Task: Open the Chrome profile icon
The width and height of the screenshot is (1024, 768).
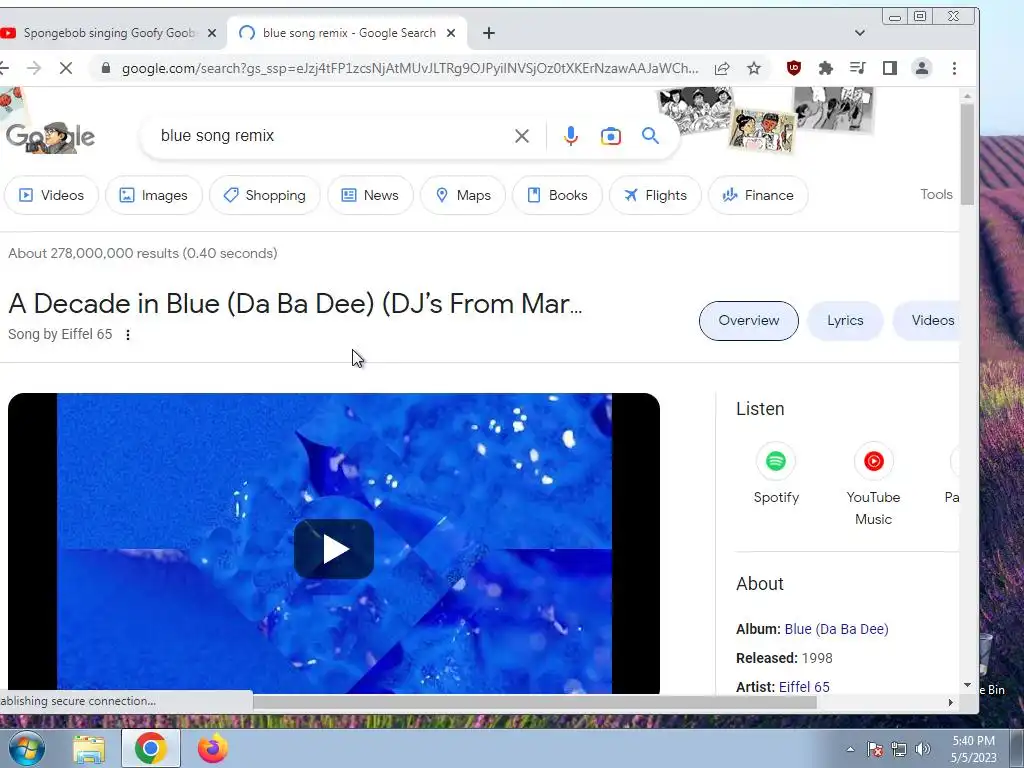Action: point(921,68)
